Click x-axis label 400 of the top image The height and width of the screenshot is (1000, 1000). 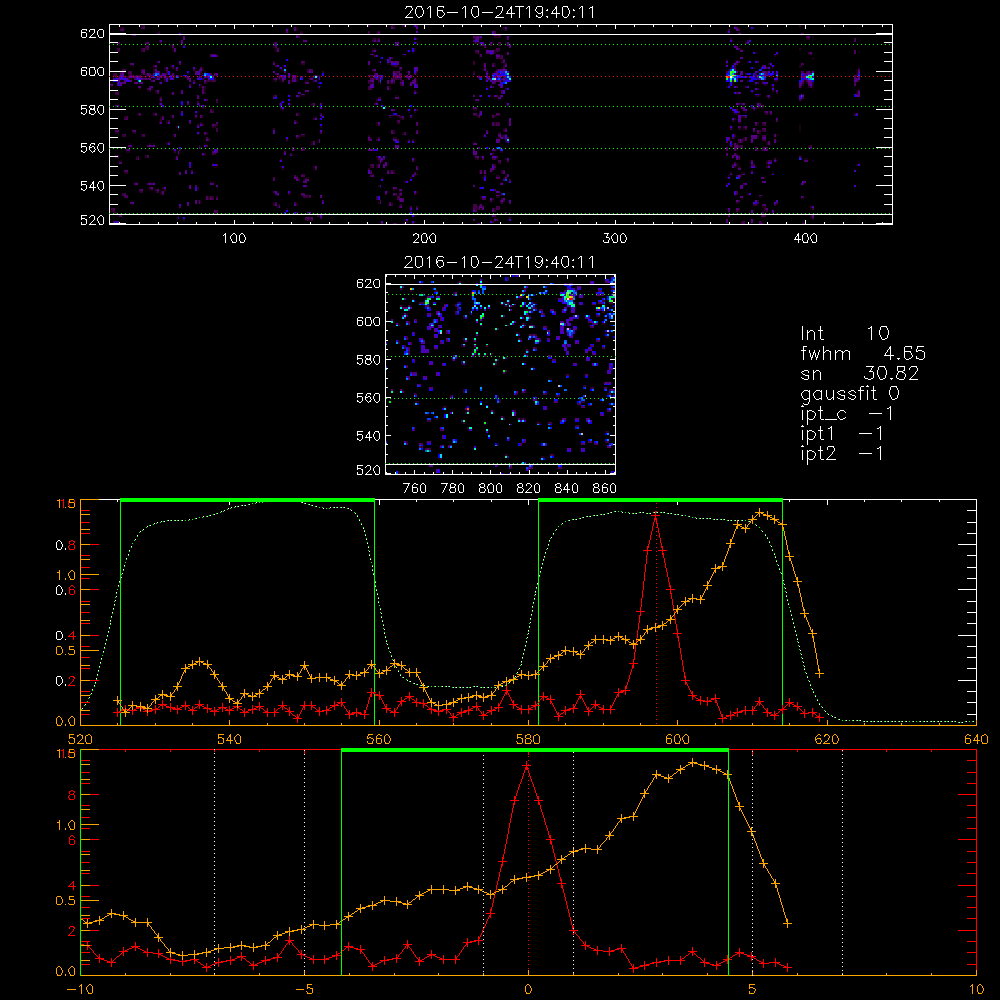805,239
